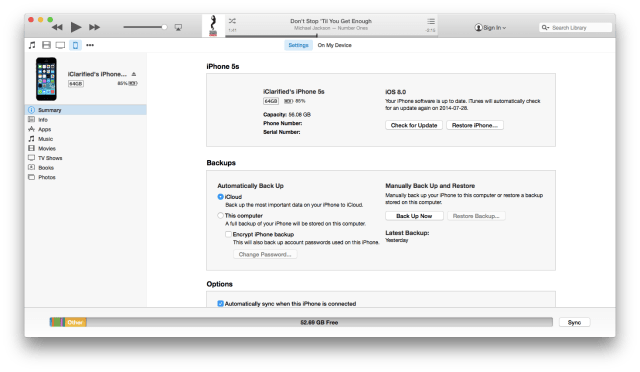Open Apps in the sidebar

[86, 129]
